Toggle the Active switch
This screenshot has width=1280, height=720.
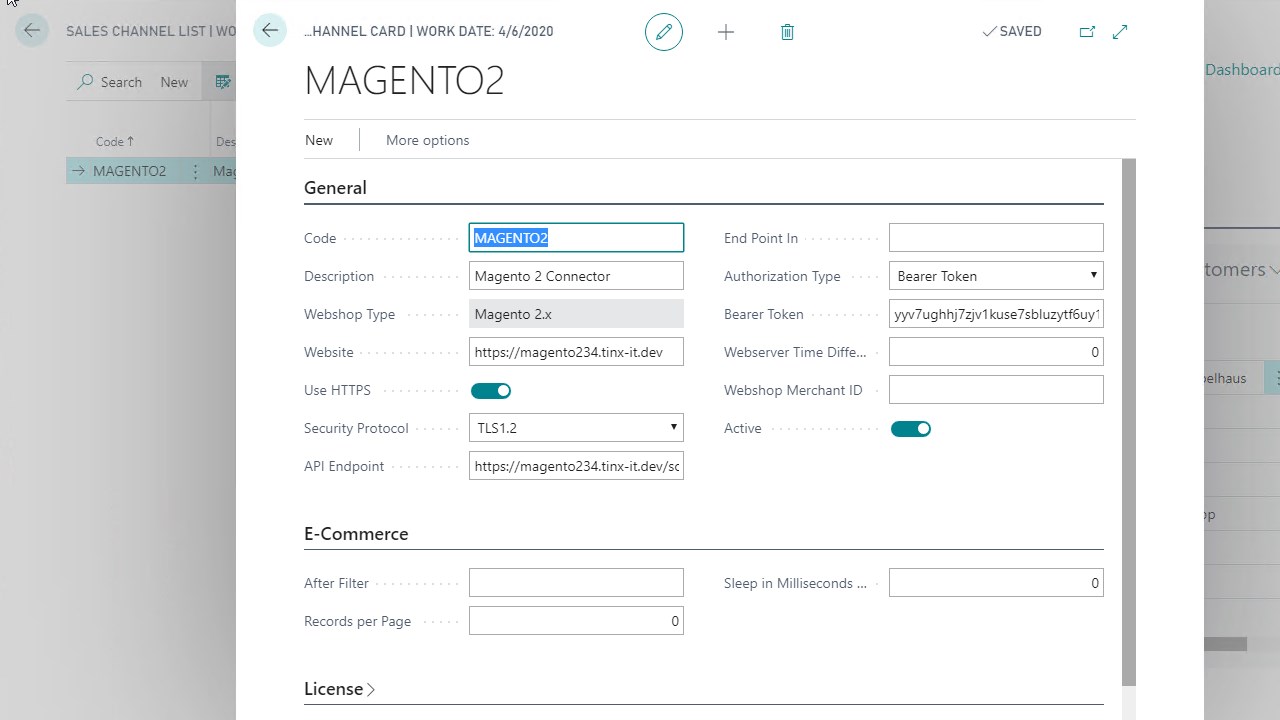pos(911,428)
